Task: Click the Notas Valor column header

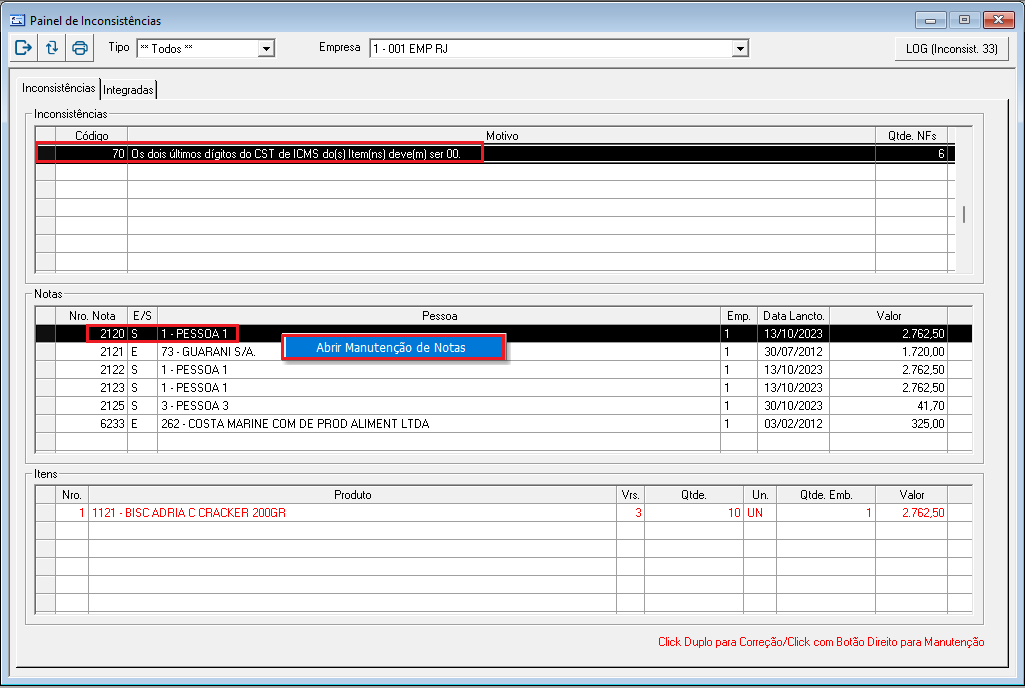Action: pos(888,316)
